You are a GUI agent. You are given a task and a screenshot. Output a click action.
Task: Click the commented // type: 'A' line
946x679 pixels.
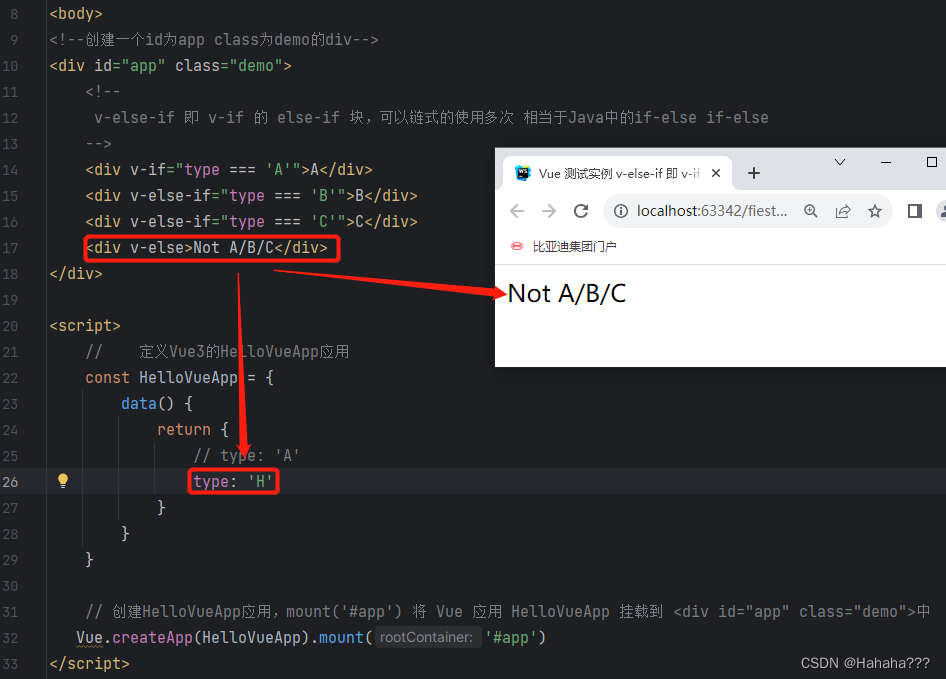(x=246, y=455)
